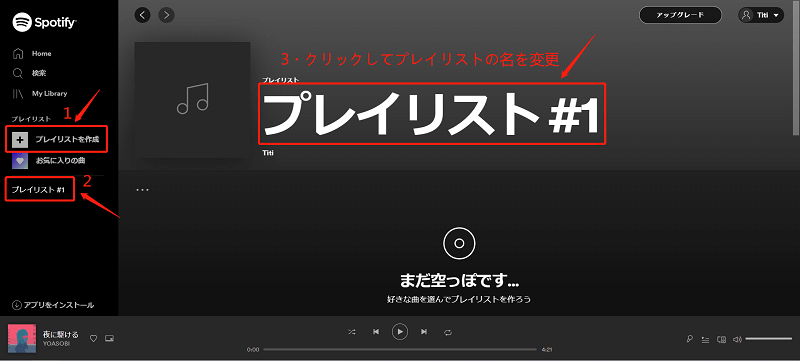Go back with the left arrow
Viewport: 800px width, 361px height.
(142, 15)
